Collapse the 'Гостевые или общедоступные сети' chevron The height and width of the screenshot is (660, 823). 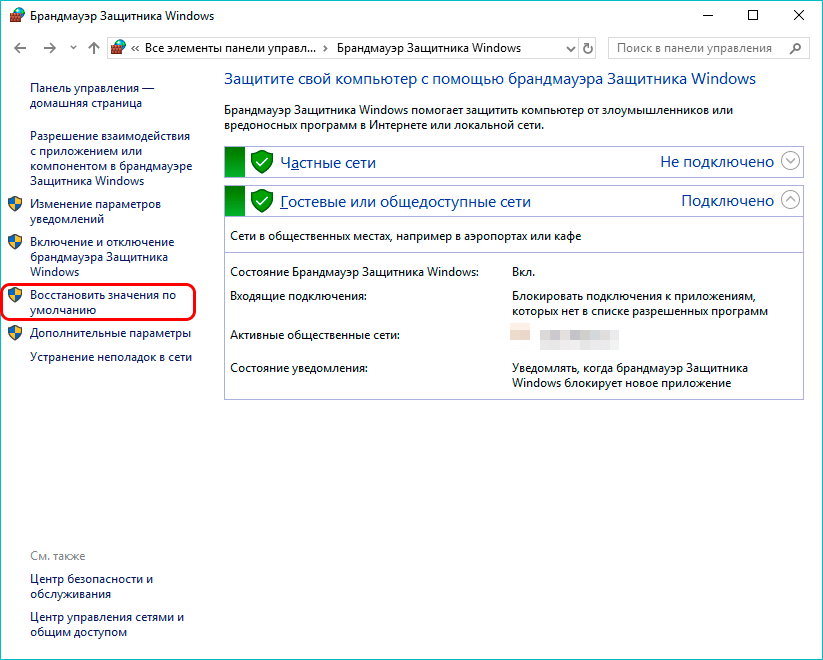[790, 200]
